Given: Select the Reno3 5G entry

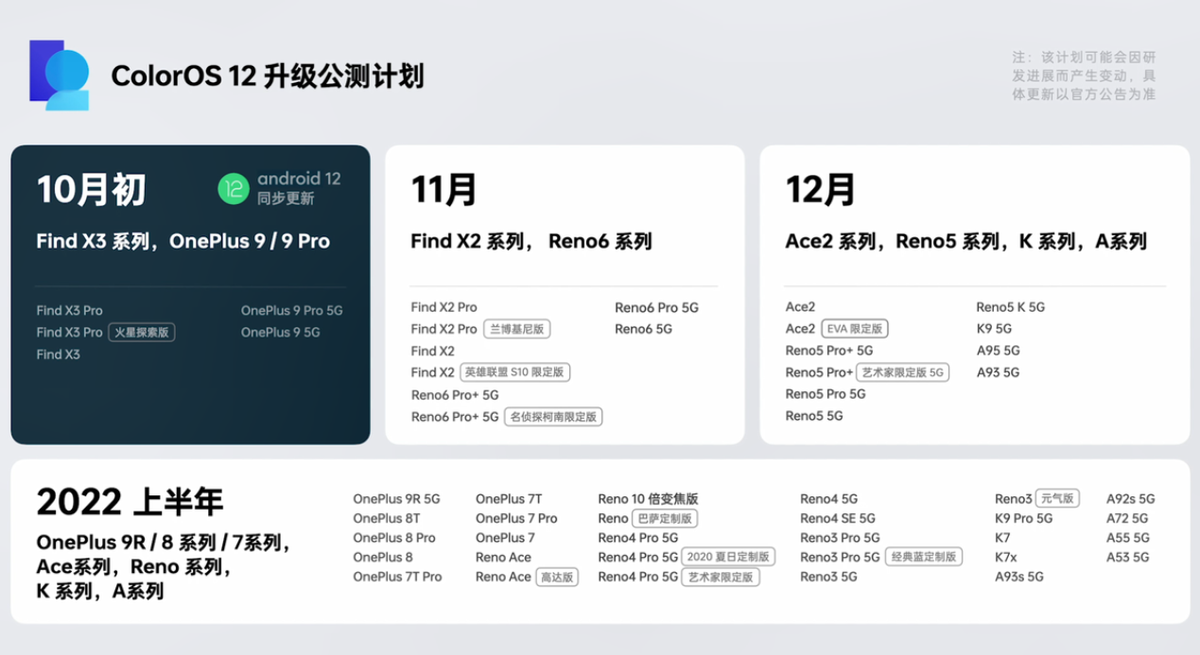Looking at the screenshot, I should click(828, 577).
